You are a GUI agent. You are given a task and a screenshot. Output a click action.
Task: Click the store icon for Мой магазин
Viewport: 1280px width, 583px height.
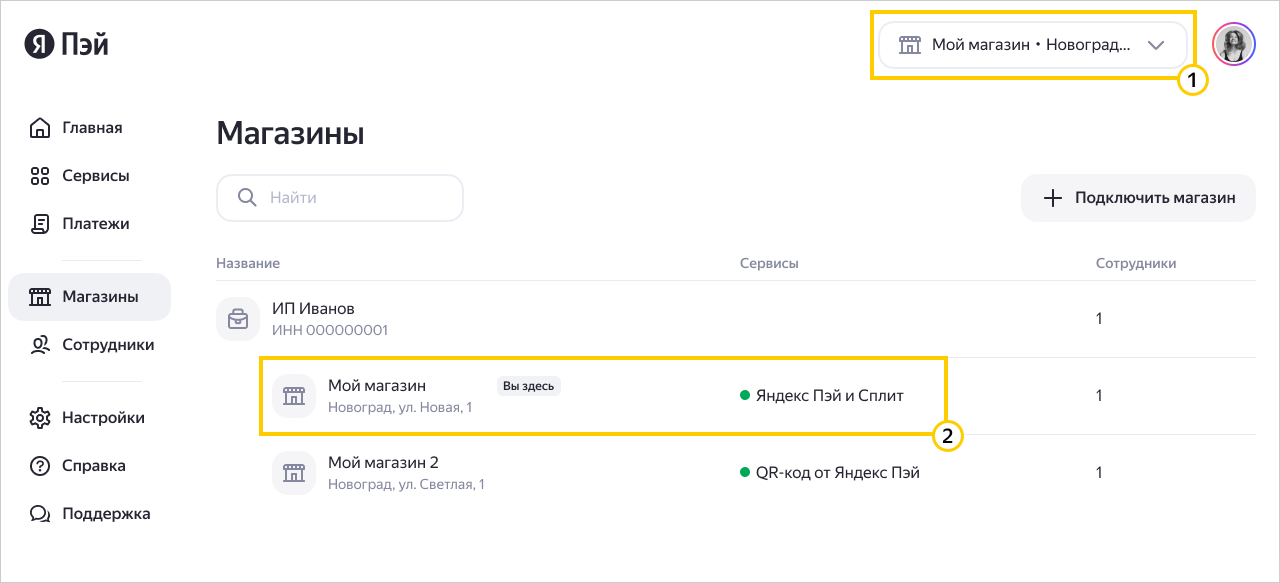click(293, 396)
